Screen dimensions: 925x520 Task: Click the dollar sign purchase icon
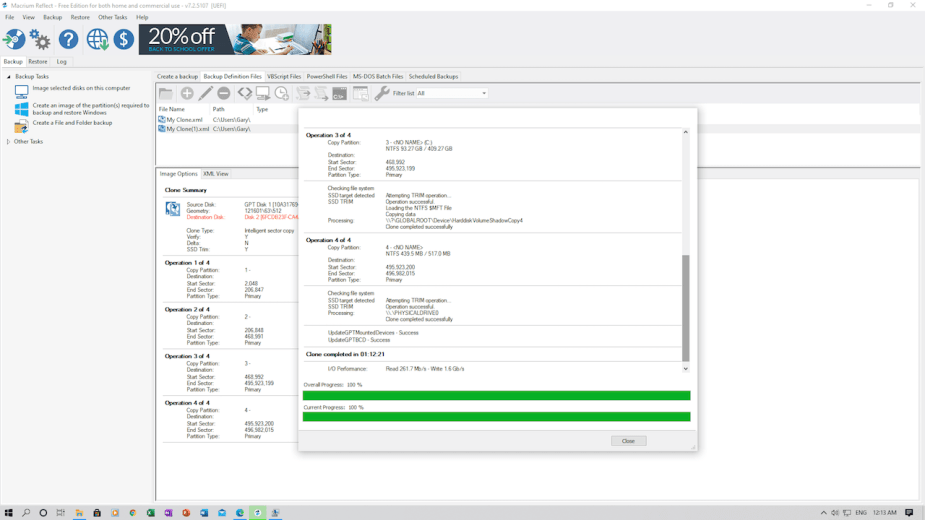[123, 39]
